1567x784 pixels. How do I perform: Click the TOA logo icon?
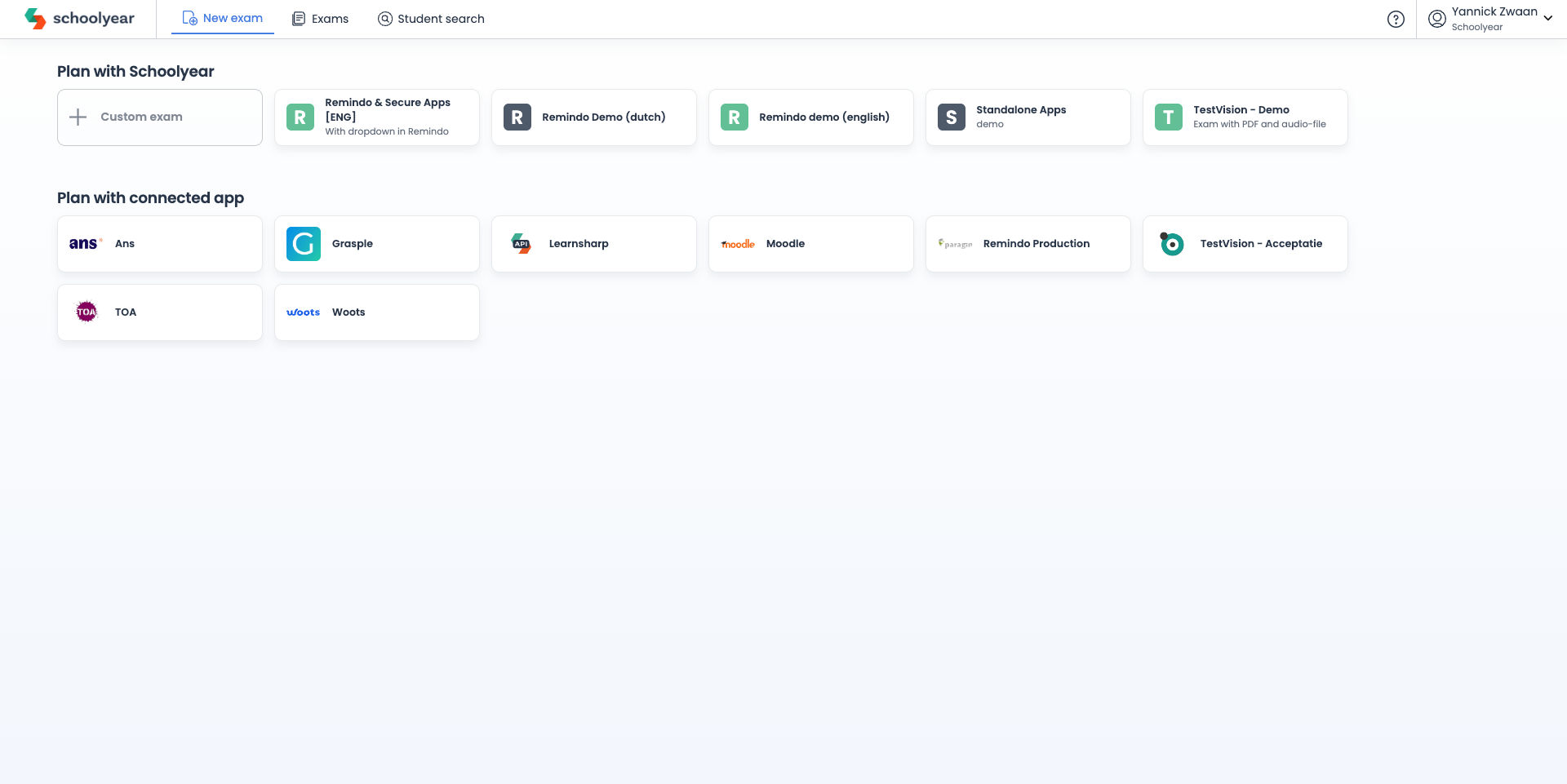coord(87,312)
